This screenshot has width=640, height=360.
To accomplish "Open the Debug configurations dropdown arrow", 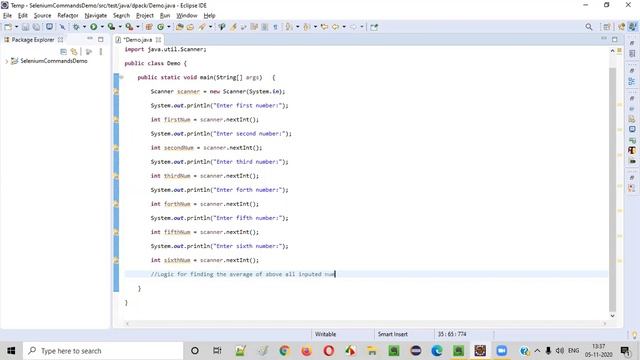I will [84, 27].
